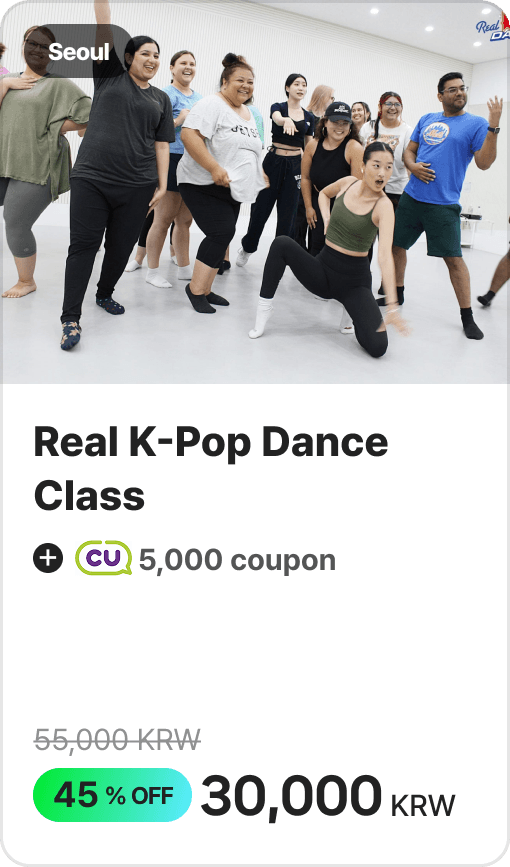Click the crossed-out 55,000 KRW price
Screen dimensions: 510x867
(117, 739)
